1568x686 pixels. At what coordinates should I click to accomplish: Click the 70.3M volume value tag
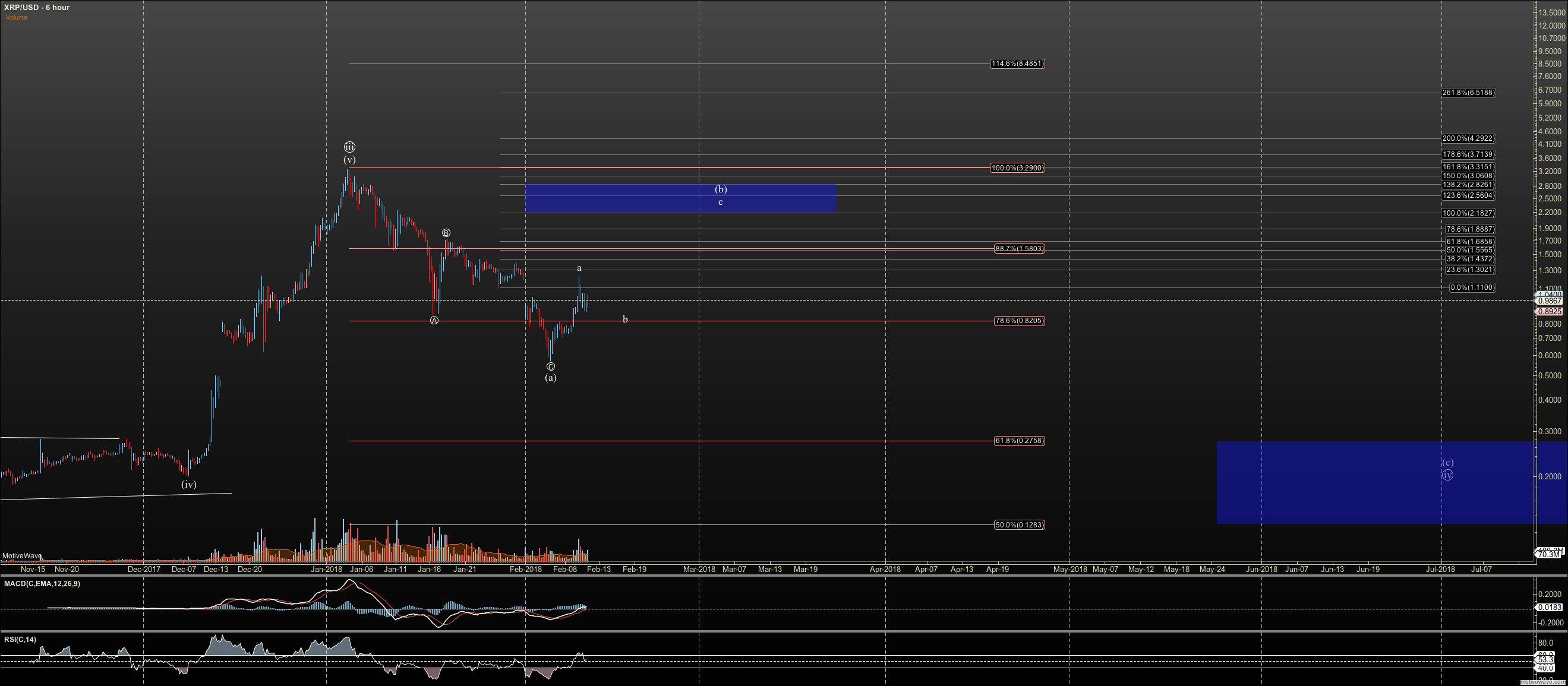[x=1548, y=555]
